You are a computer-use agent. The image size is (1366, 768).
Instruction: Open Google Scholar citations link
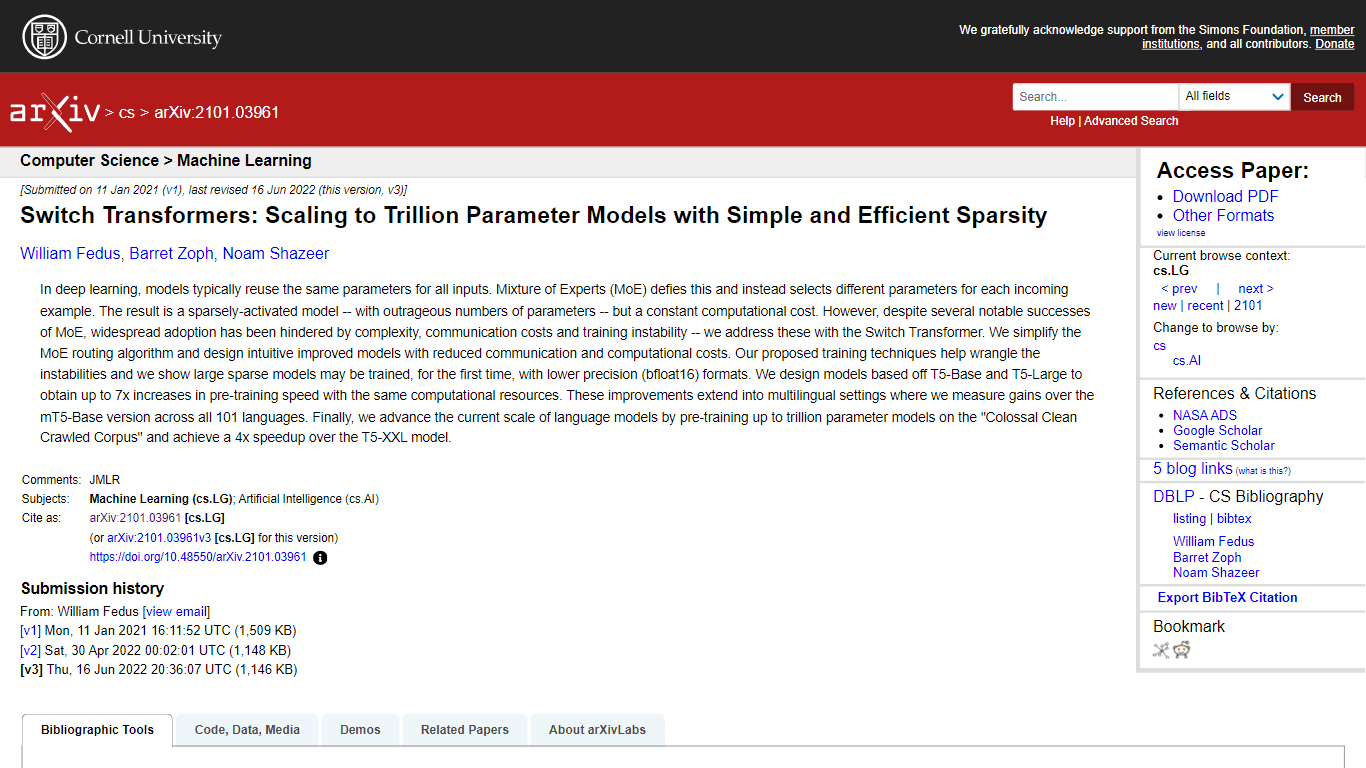1218,431
